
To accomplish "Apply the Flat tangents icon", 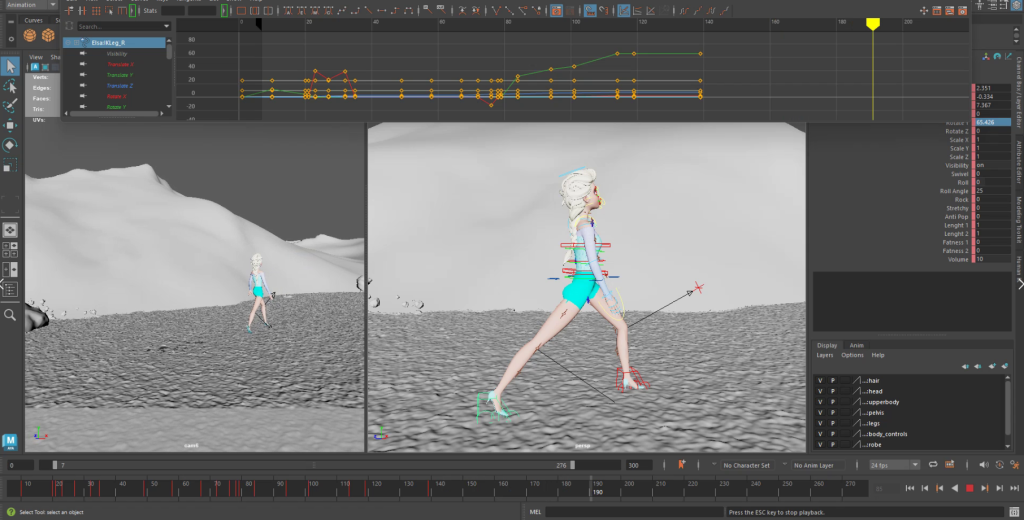I will (381, 11).
